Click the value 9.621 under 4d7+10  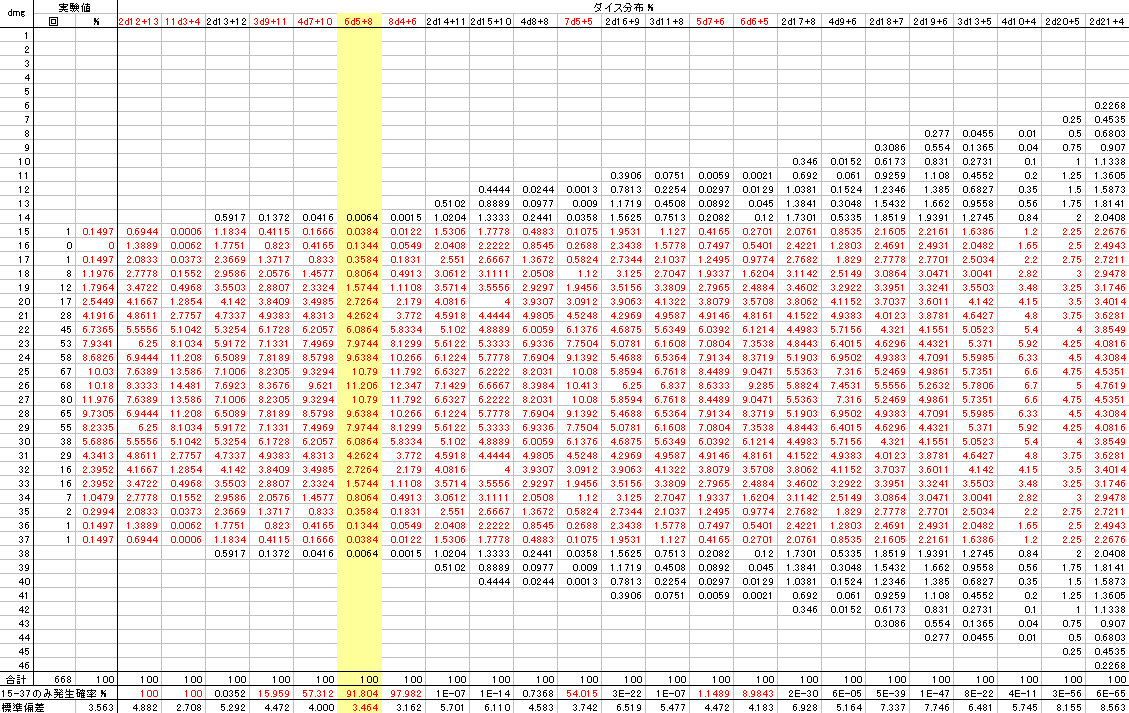pos(315,385)
